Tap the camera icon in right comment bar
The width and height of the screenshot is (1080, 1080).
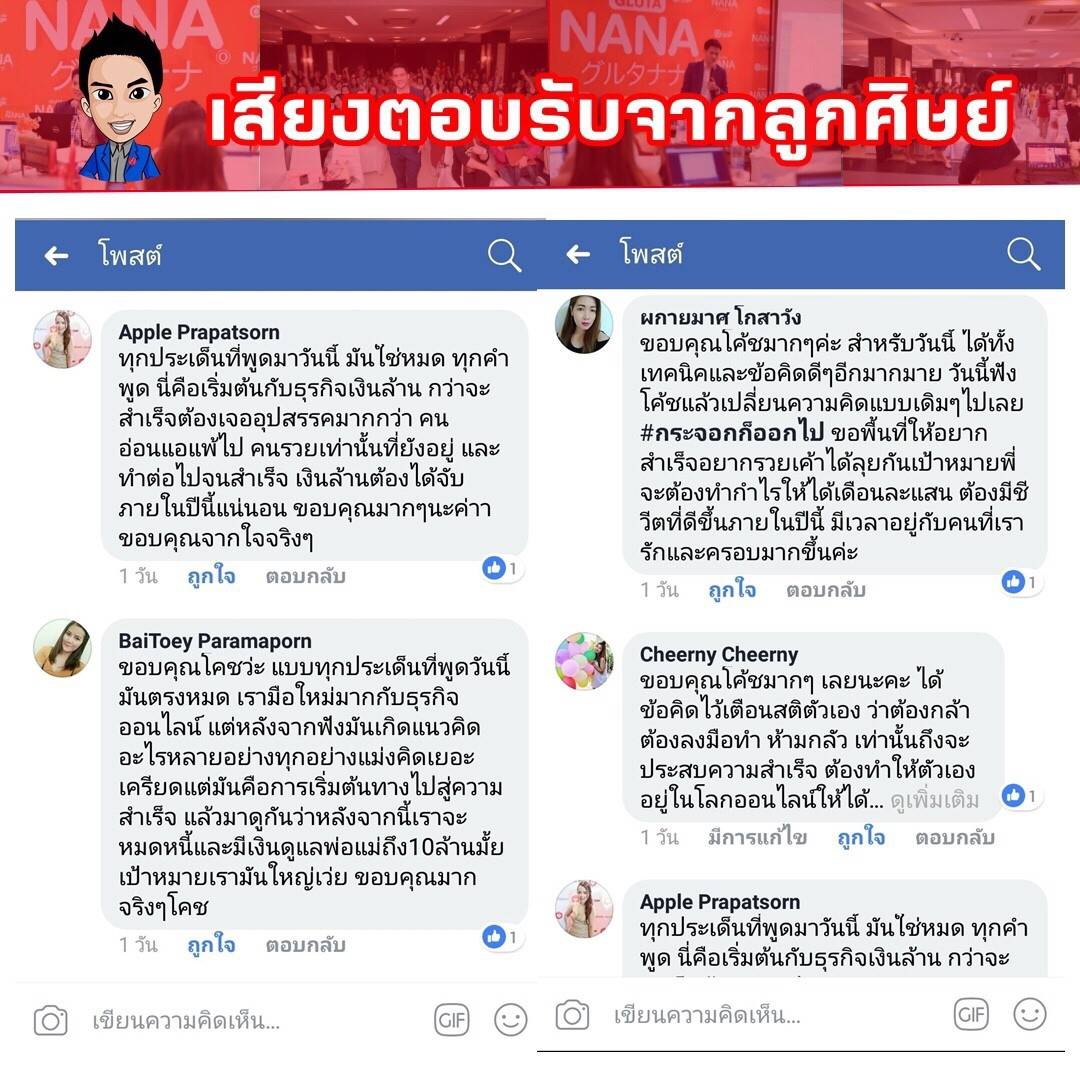point(572,1015)
